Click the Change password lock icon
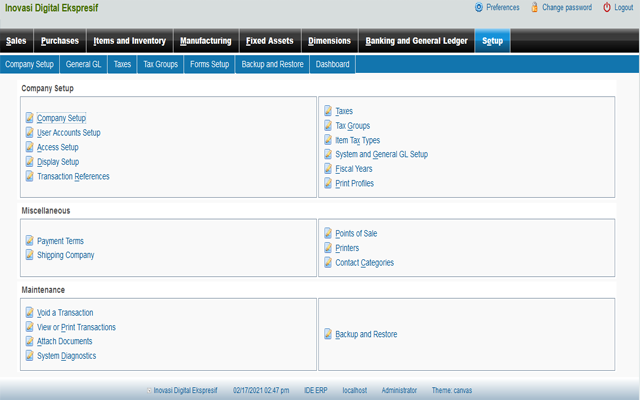 point(534,7)
